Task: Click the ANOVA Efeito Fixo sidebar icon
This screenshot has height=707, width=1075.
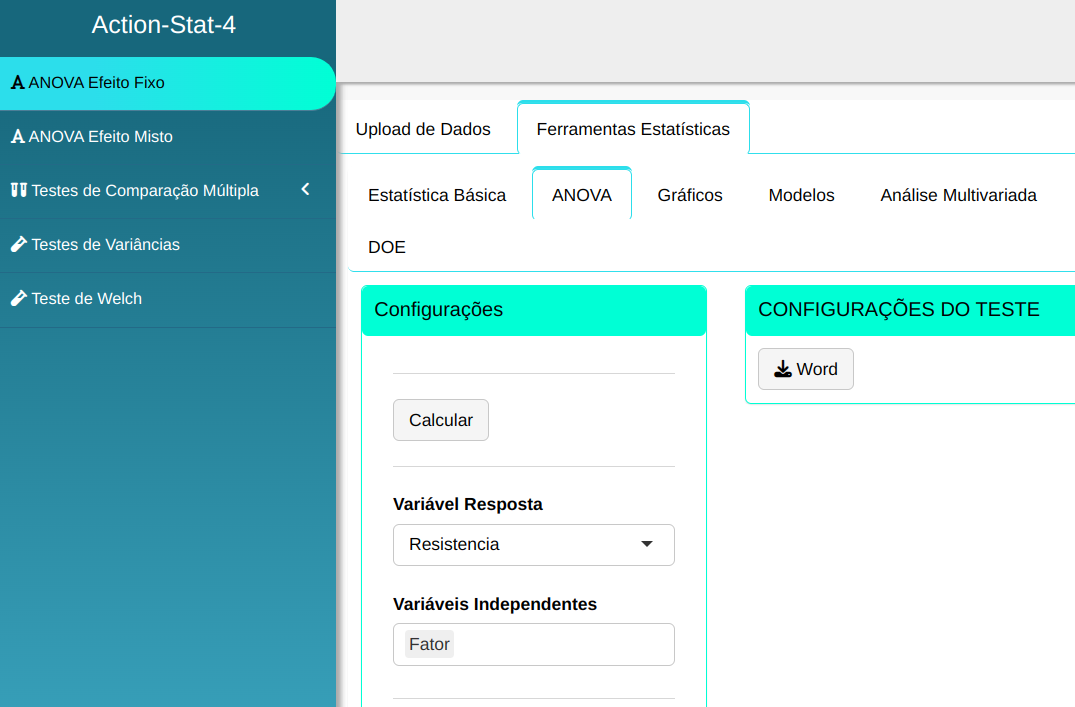Action: click(17, 83)
